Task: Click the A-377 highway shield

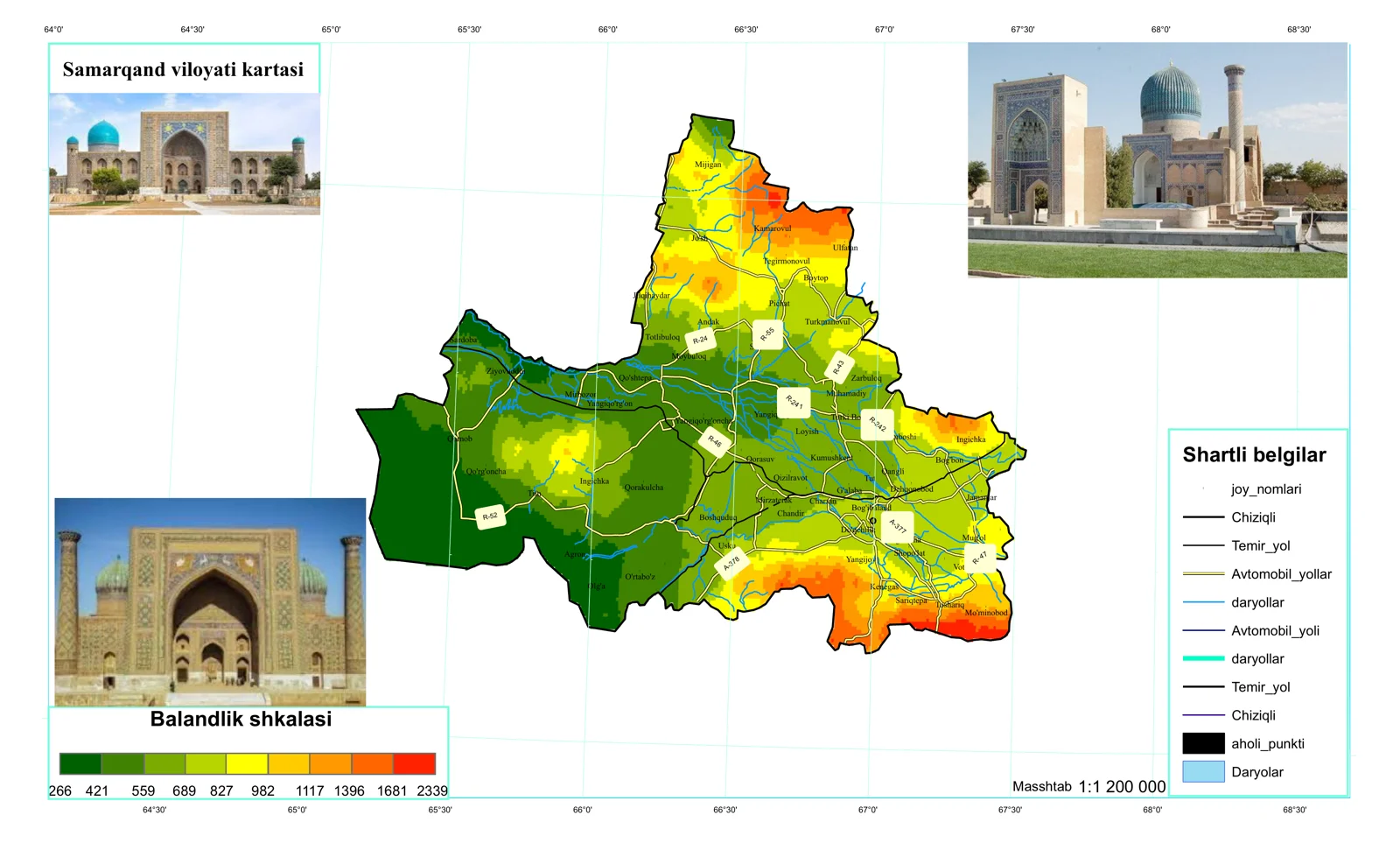Action: (x=898, y=527)
